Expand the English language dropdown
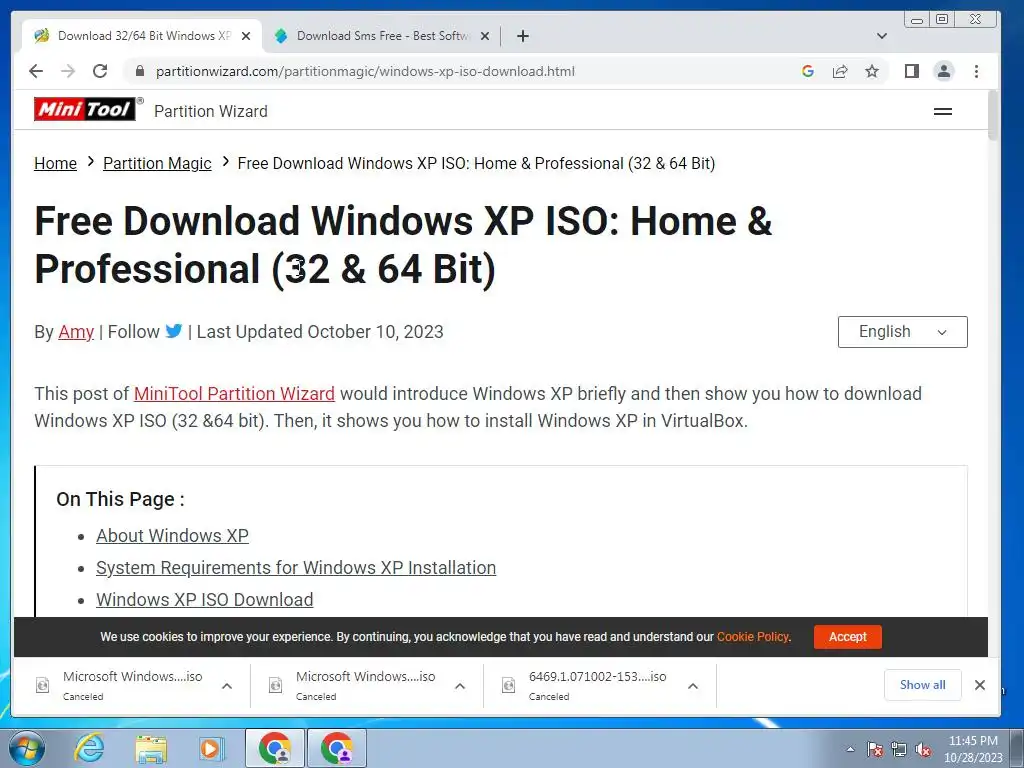This screenshot has height=768, width=1024. tap(903, 332)
